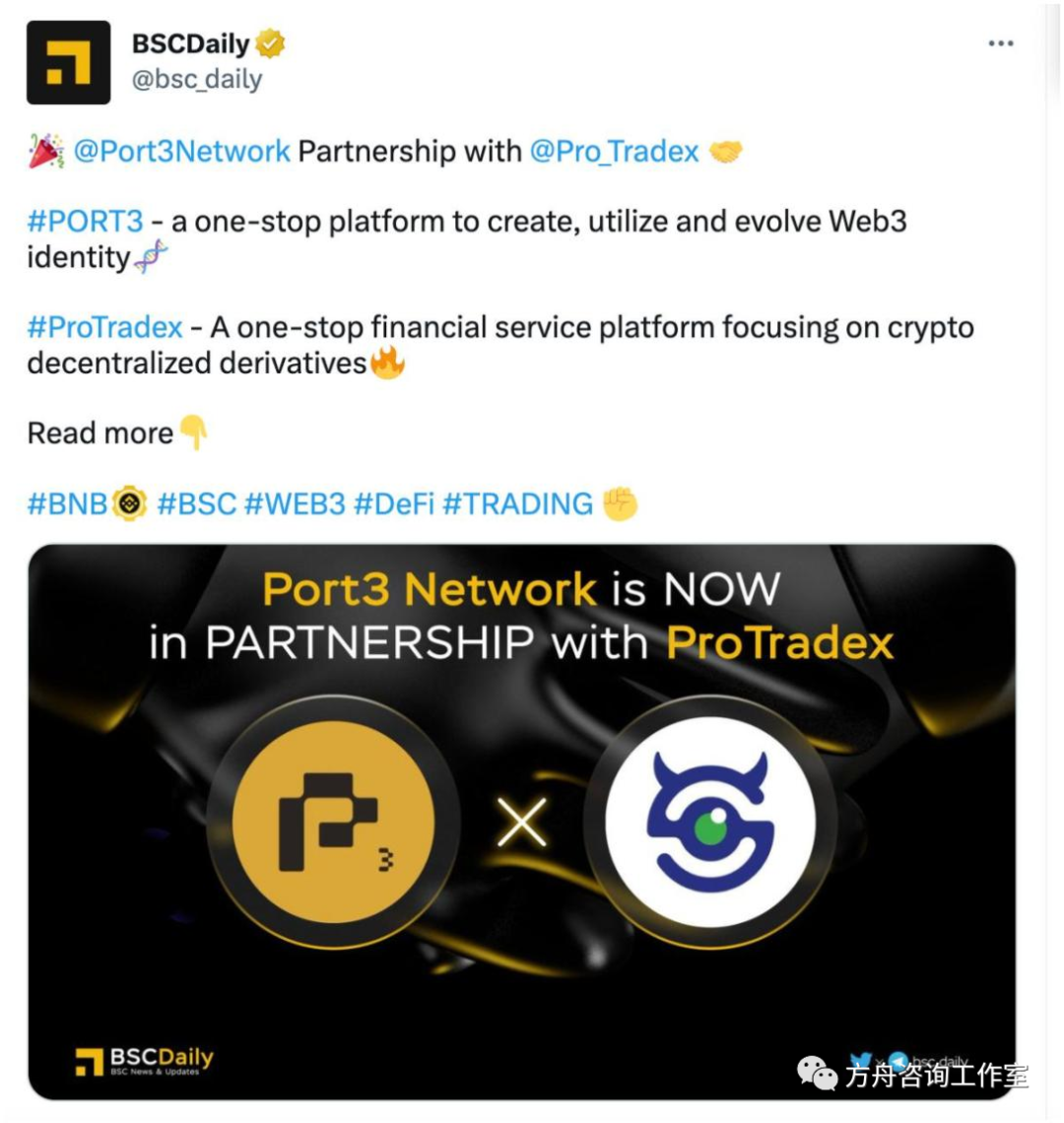
Task: Click the ProTradex bull logo in the image
Action: coord(710,822)
